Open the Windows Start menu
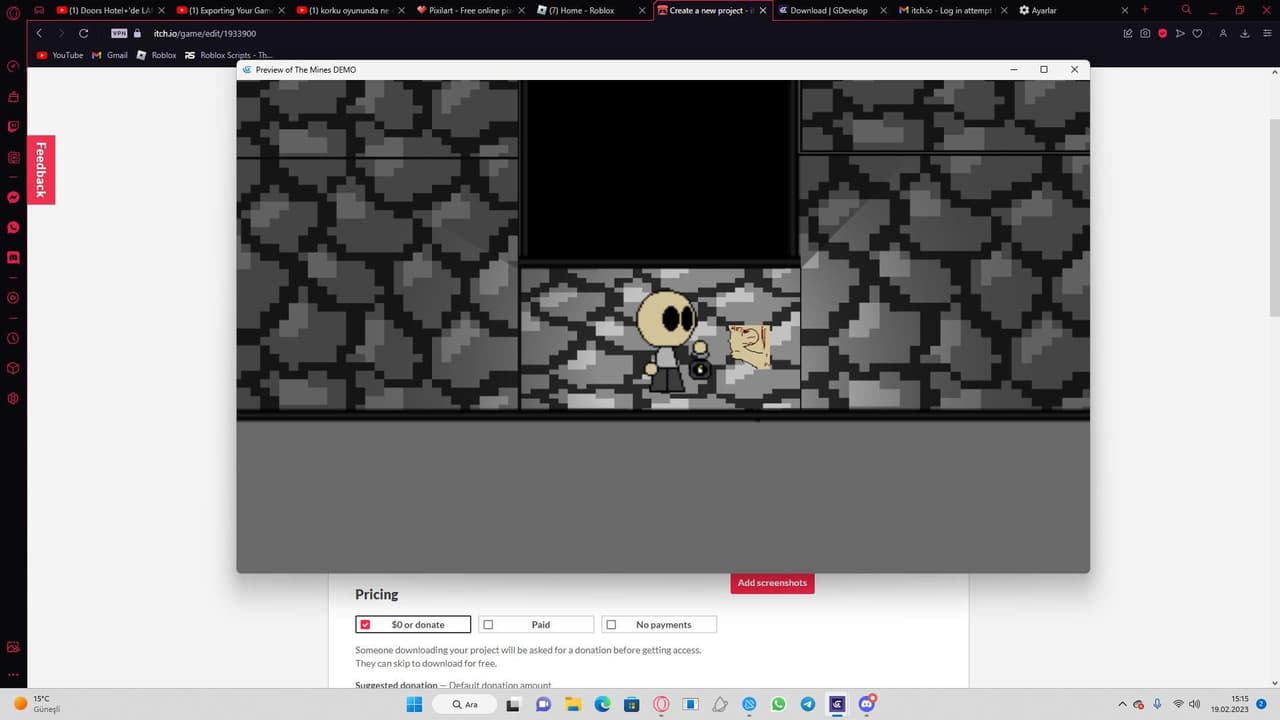 (x=414, y=704)
